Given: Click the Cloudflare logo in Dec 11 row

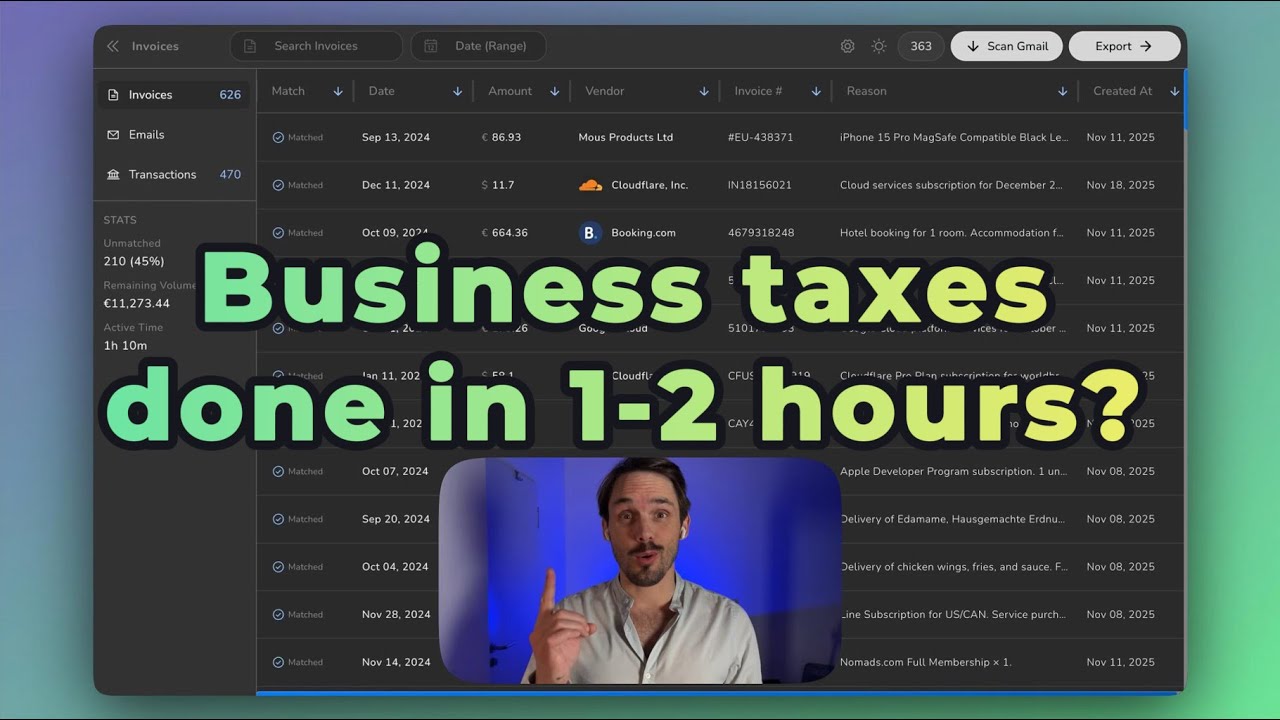Looking at the screenshot, I should pyautogui.click(x=591, y=185).
